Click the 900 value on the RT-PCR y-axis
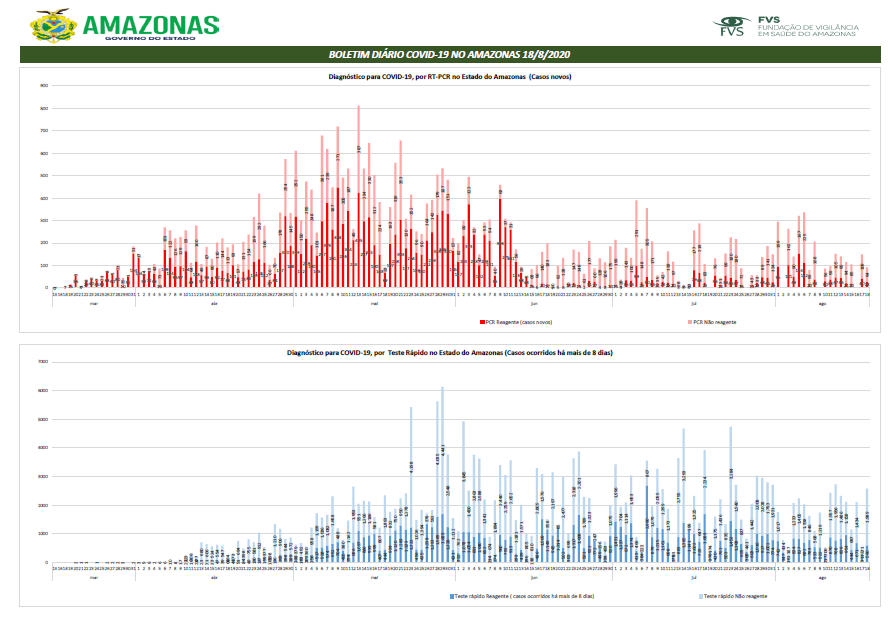The height and width of the screenshot is (624, 894). (45, 85)
